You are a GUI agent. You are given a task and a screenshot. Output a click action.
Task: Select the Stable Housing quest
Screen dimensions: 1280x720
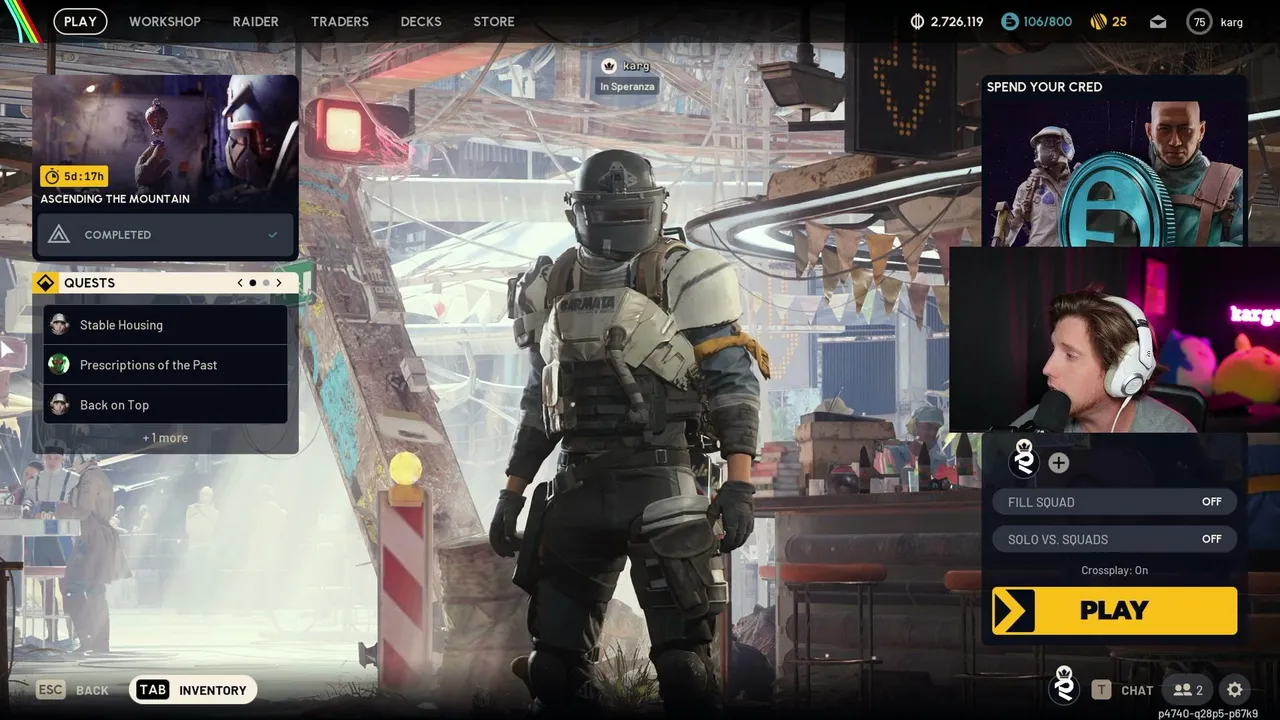coord(166,325)
